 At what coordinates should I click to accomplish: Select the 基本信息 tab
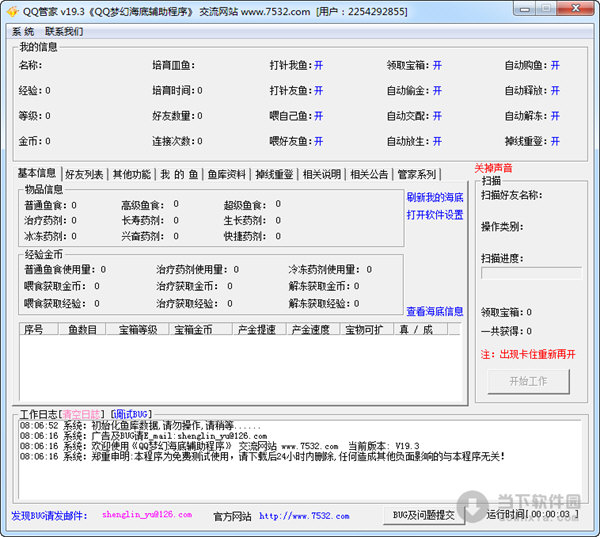pyautogui.click(x=37, y=173)
